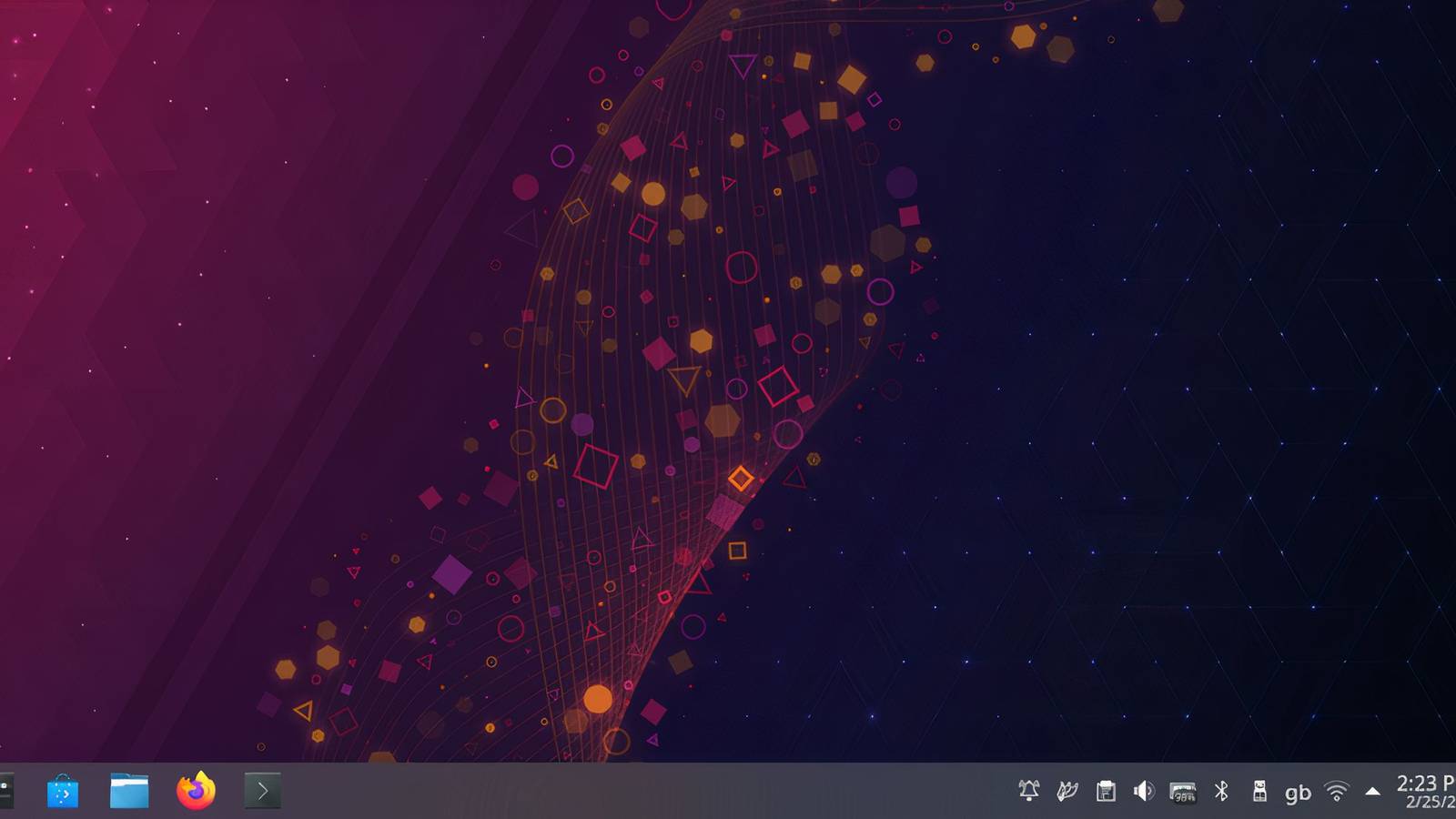Launch the Dolphin file manager
The image size is (1456, 819).
pyautogui.click(x=129, y=791)
